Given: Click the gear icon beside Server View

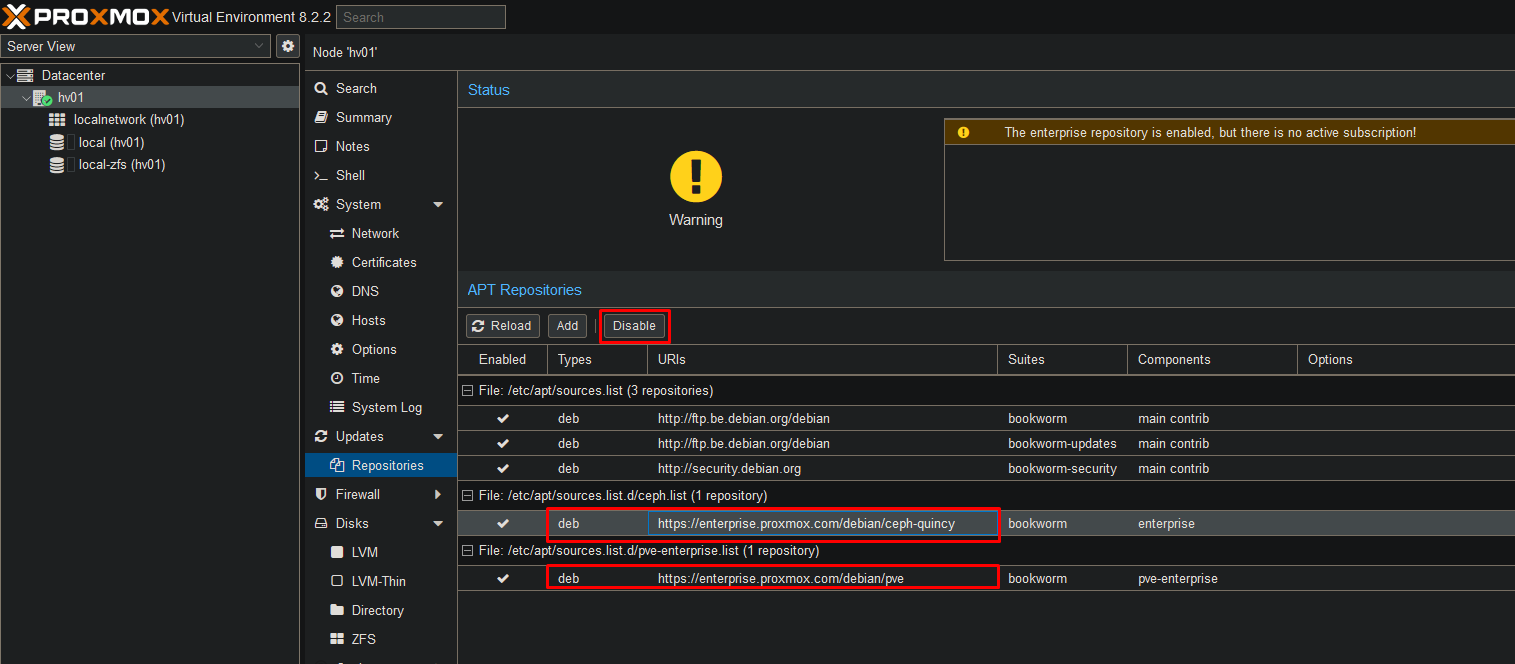Looking at the screenshot, I should [288, 46].
